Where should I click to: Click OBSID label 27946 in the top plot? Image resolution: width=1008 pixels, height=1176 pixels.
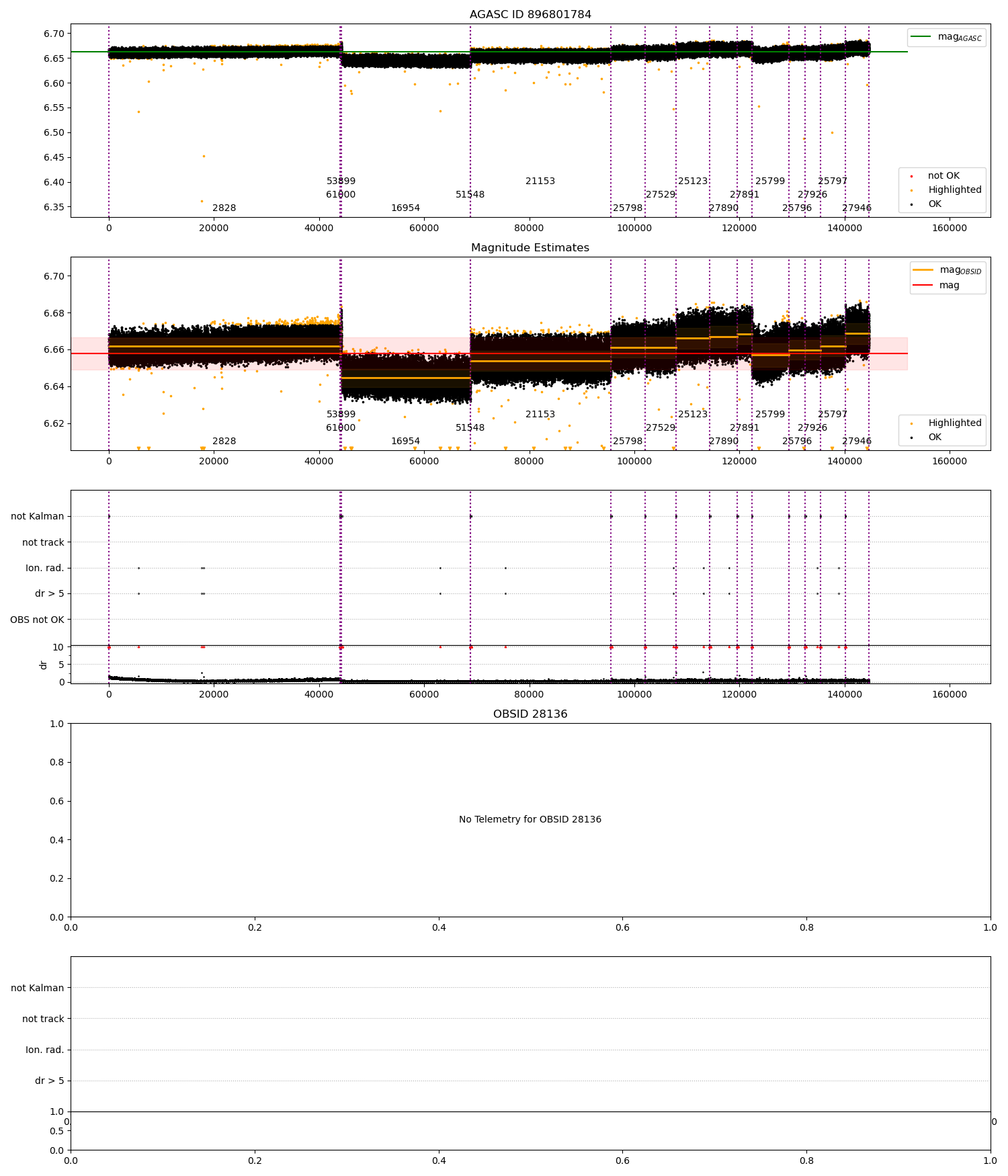[x=857, y=208]
